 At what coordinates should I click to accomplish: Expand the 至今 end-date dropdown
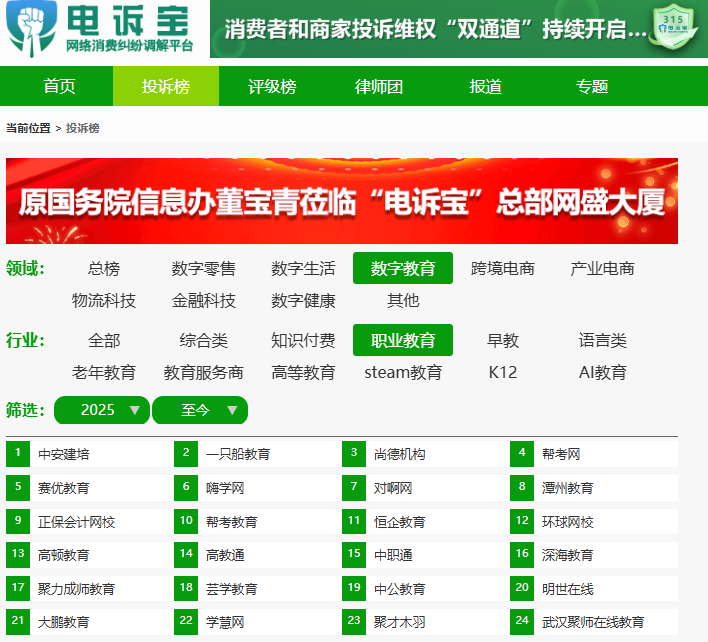point(199,410)
